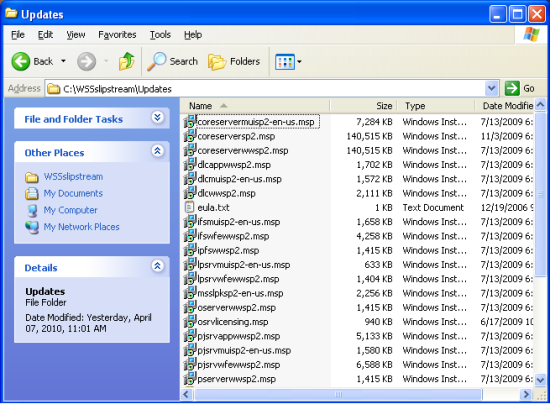The image size is (550, 404).
Task: Select file lpsrvmuisp2-en-us.msp
Action: point(243,265)
